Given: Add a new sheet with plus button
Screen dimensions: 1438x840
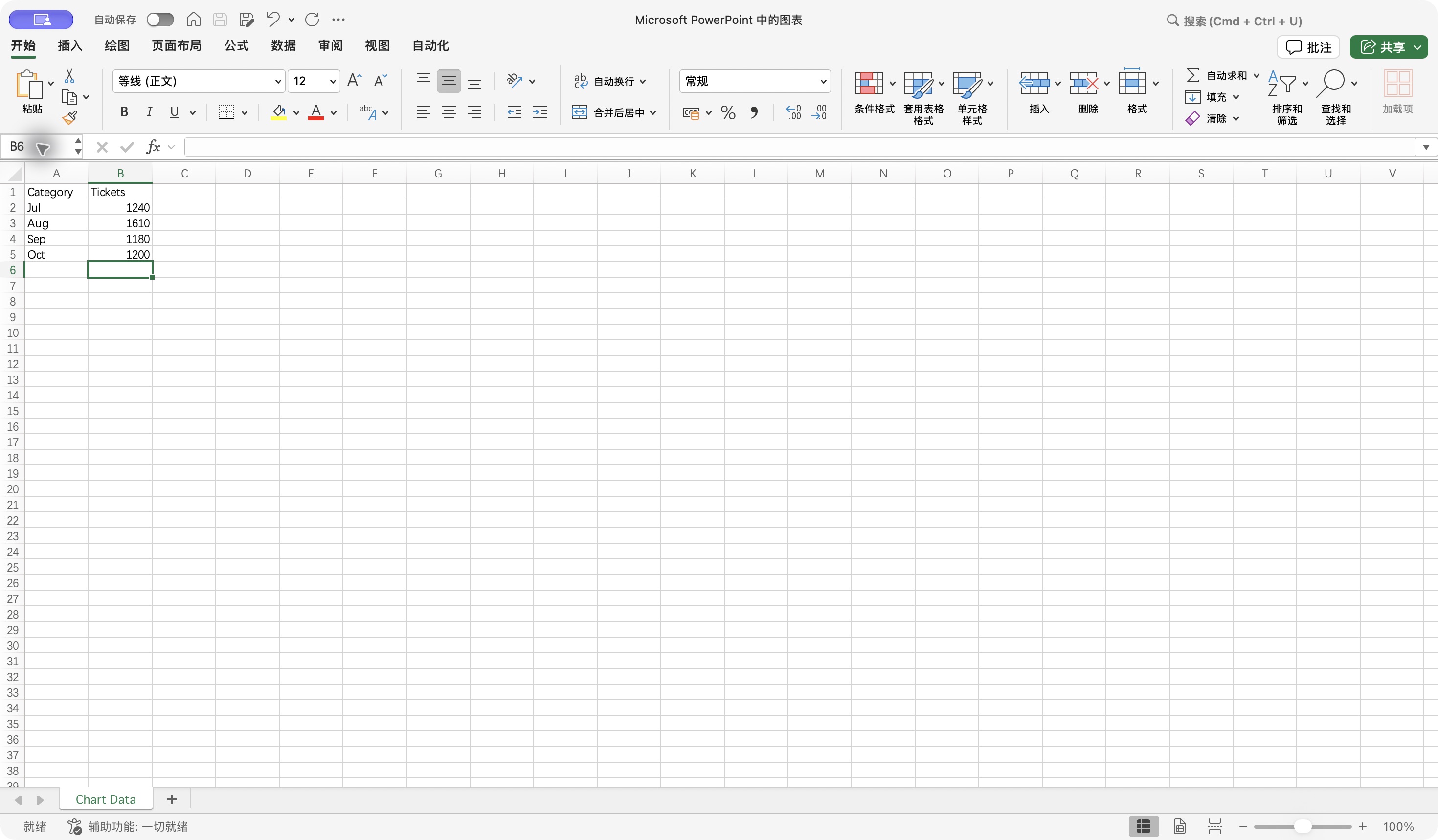Looking at the screenshot, I should tap(172, 799).
